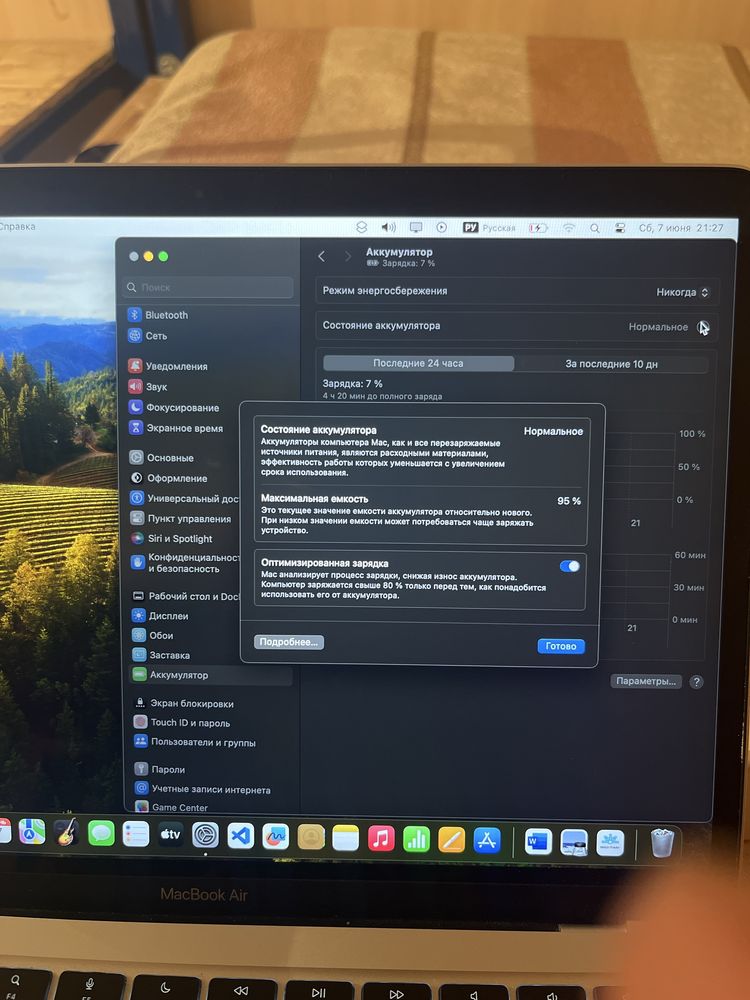Click the Русская input source menu
Viewport: 750px width, 1000px height.
coord(489,228)
